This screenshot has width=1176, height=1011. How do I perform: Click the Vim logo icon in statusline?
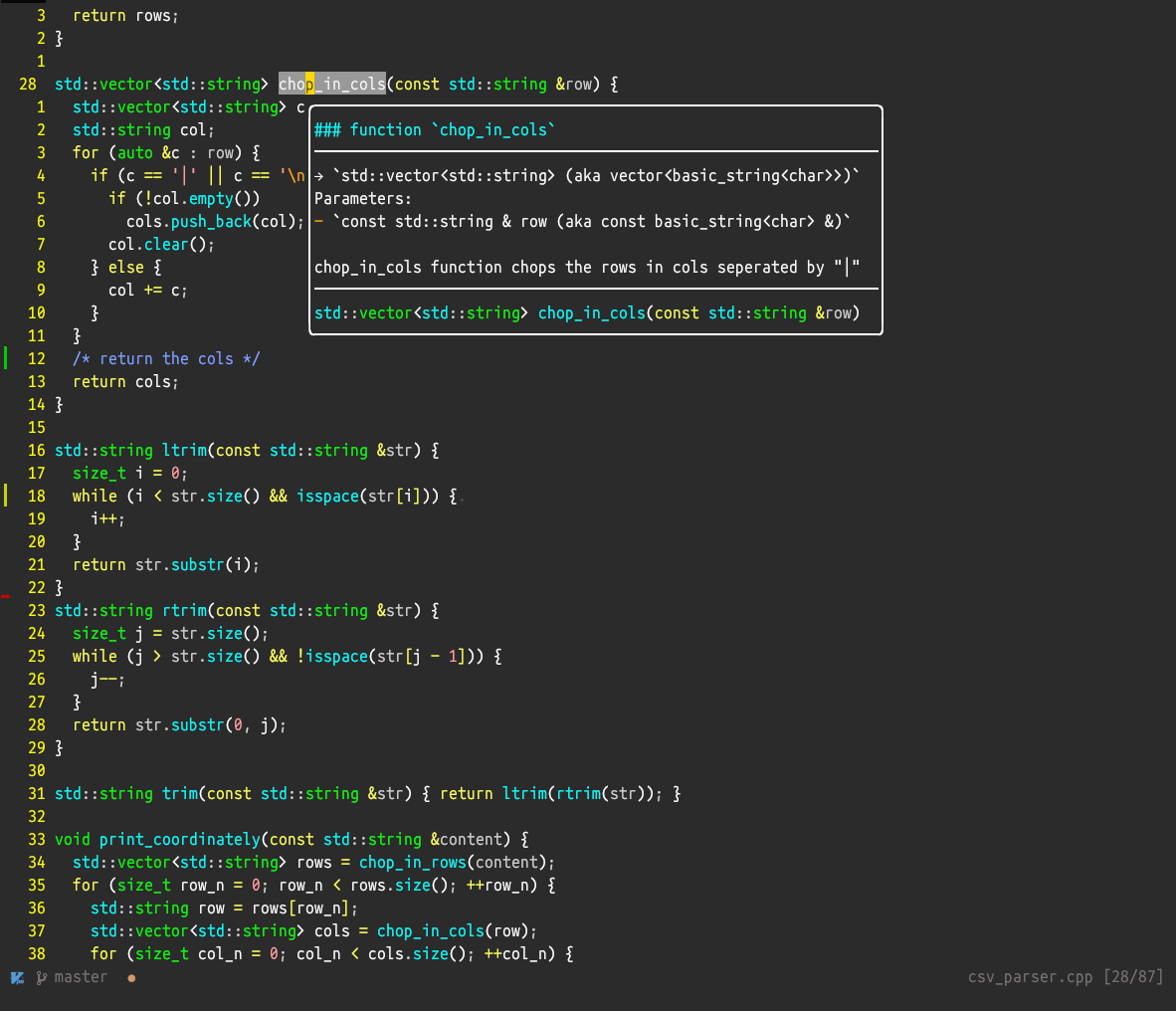click(x=17, y=977)
